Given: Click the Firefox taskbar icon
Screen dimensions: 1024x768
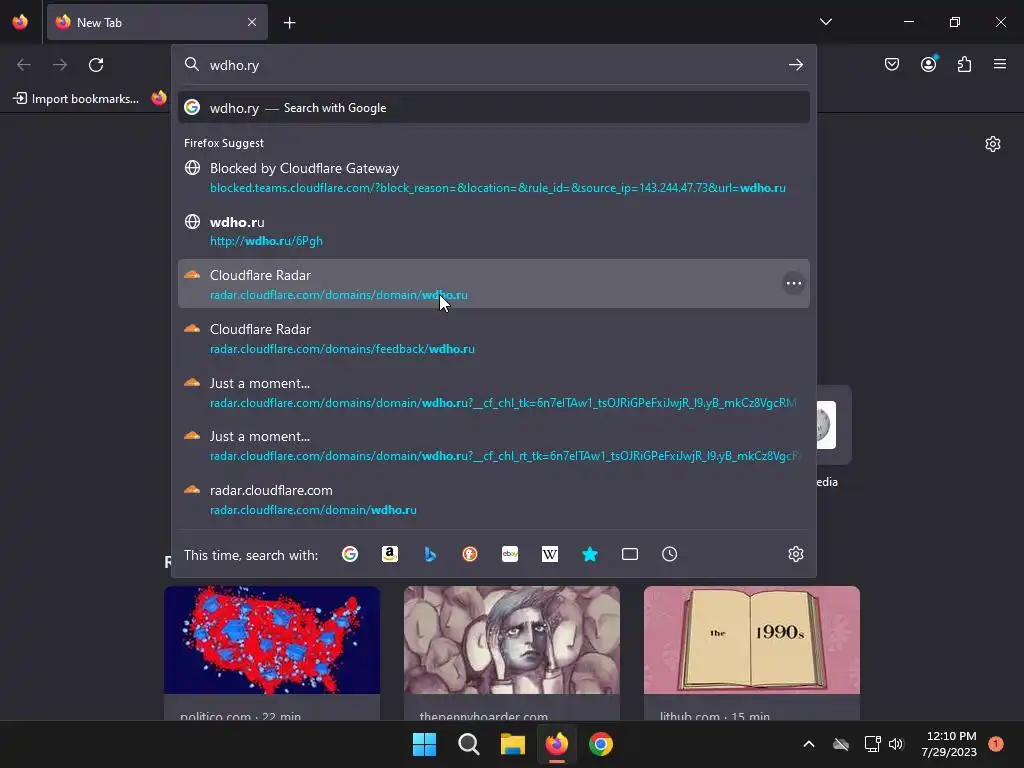Looking at the screenshot, I should click(556, 744).
